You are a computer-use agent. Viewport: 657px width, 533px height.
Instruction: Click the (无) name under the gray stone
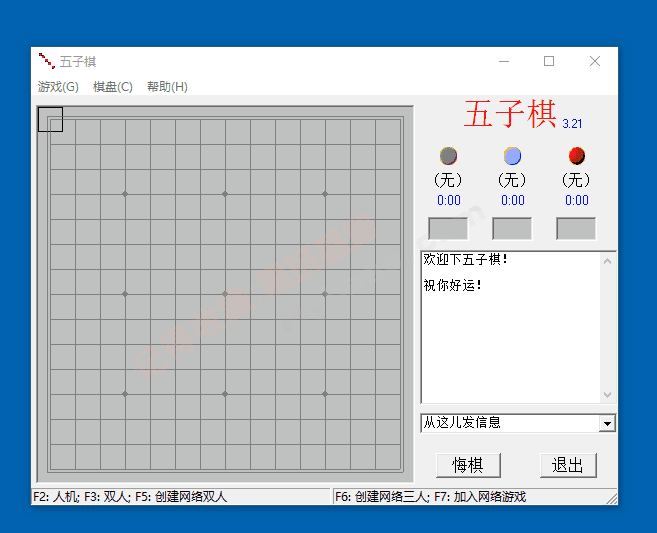pos(448,180)
